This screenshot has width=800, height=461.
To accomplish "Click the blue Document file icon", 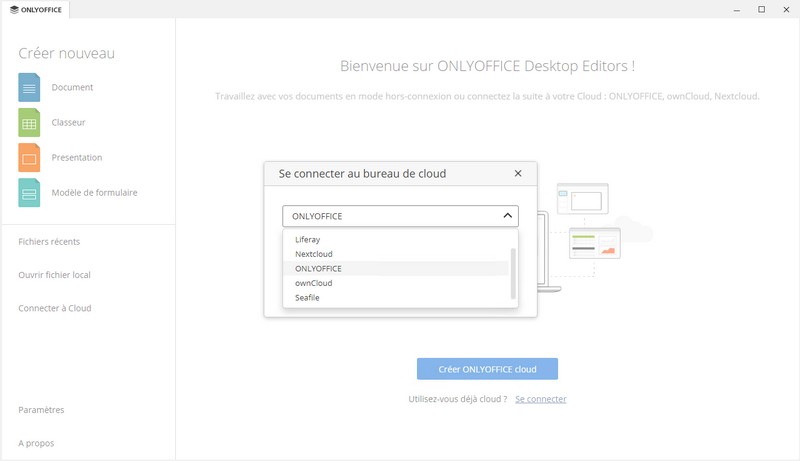I will point(29,87).
